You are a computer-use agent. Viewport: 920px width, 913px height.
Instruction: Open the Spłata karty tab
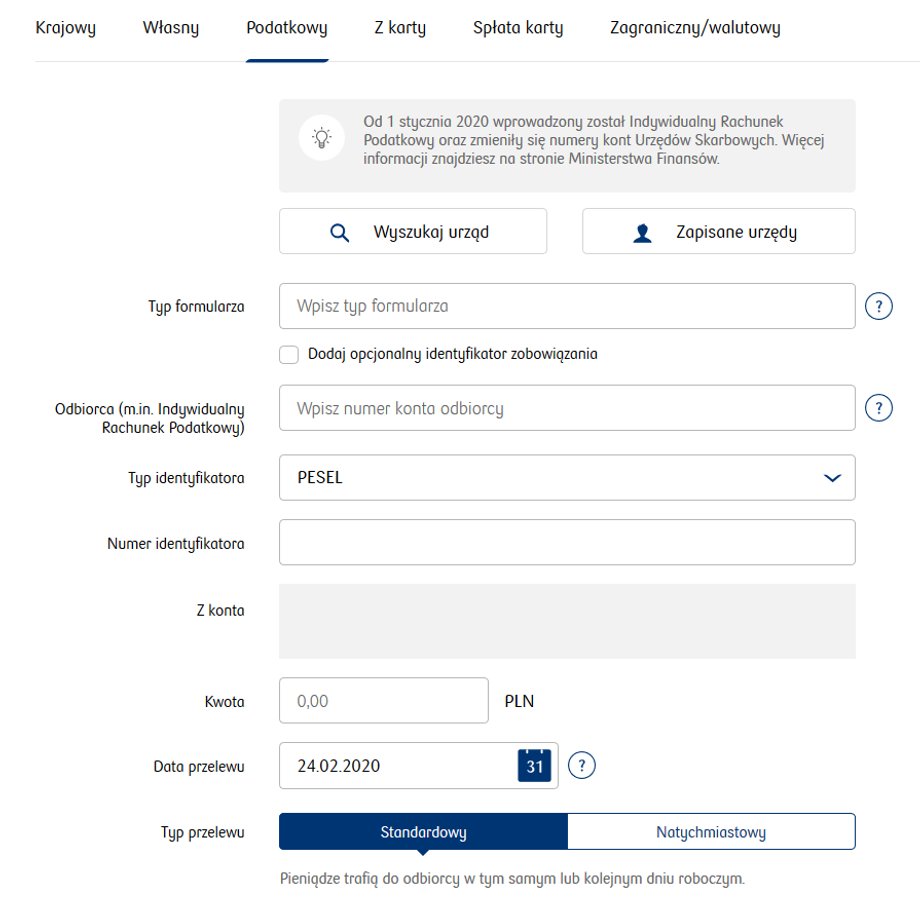pyautogui.click(x=518, y=28)
